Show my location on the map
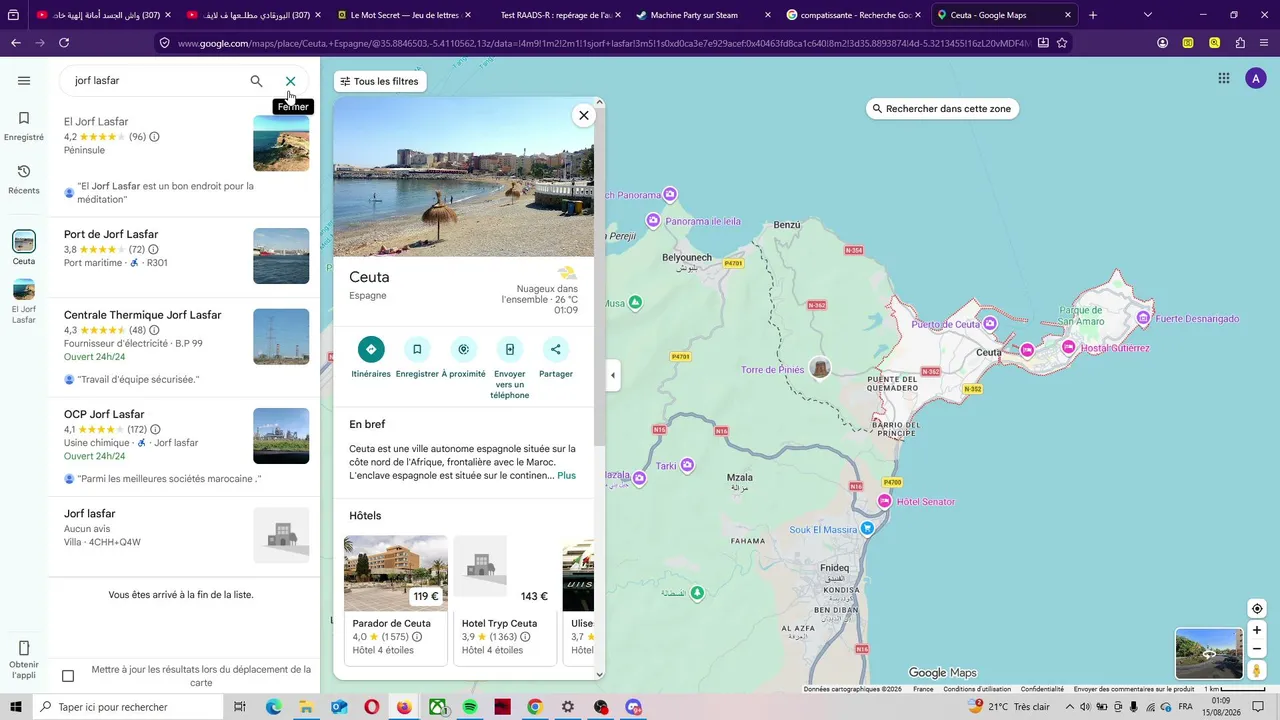This screenshot has width=1280, height=720. coord(1257,609)
